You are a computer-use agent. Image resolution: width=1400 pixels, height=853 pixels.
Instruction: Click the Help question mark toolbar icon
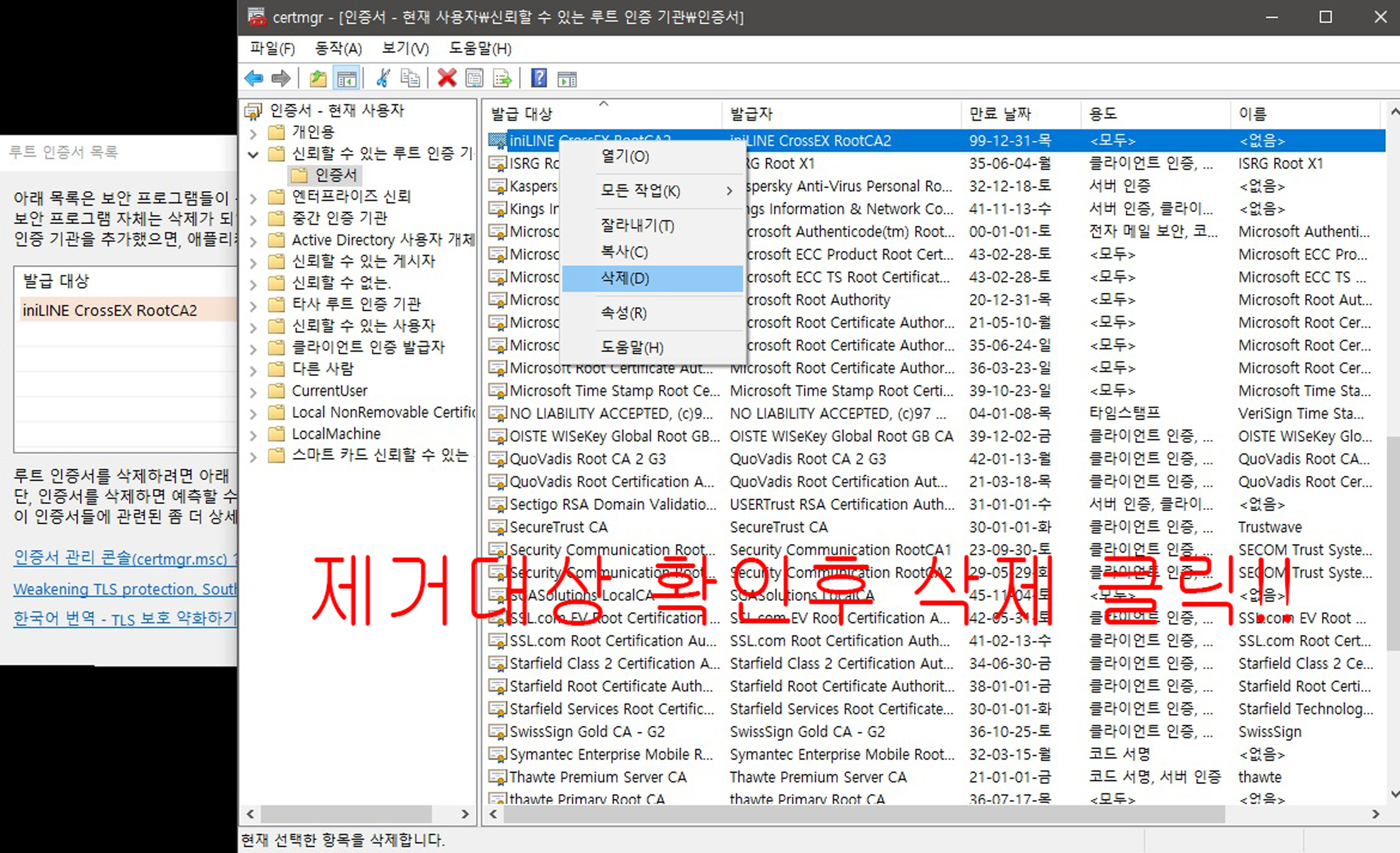[x=539, y=79]
